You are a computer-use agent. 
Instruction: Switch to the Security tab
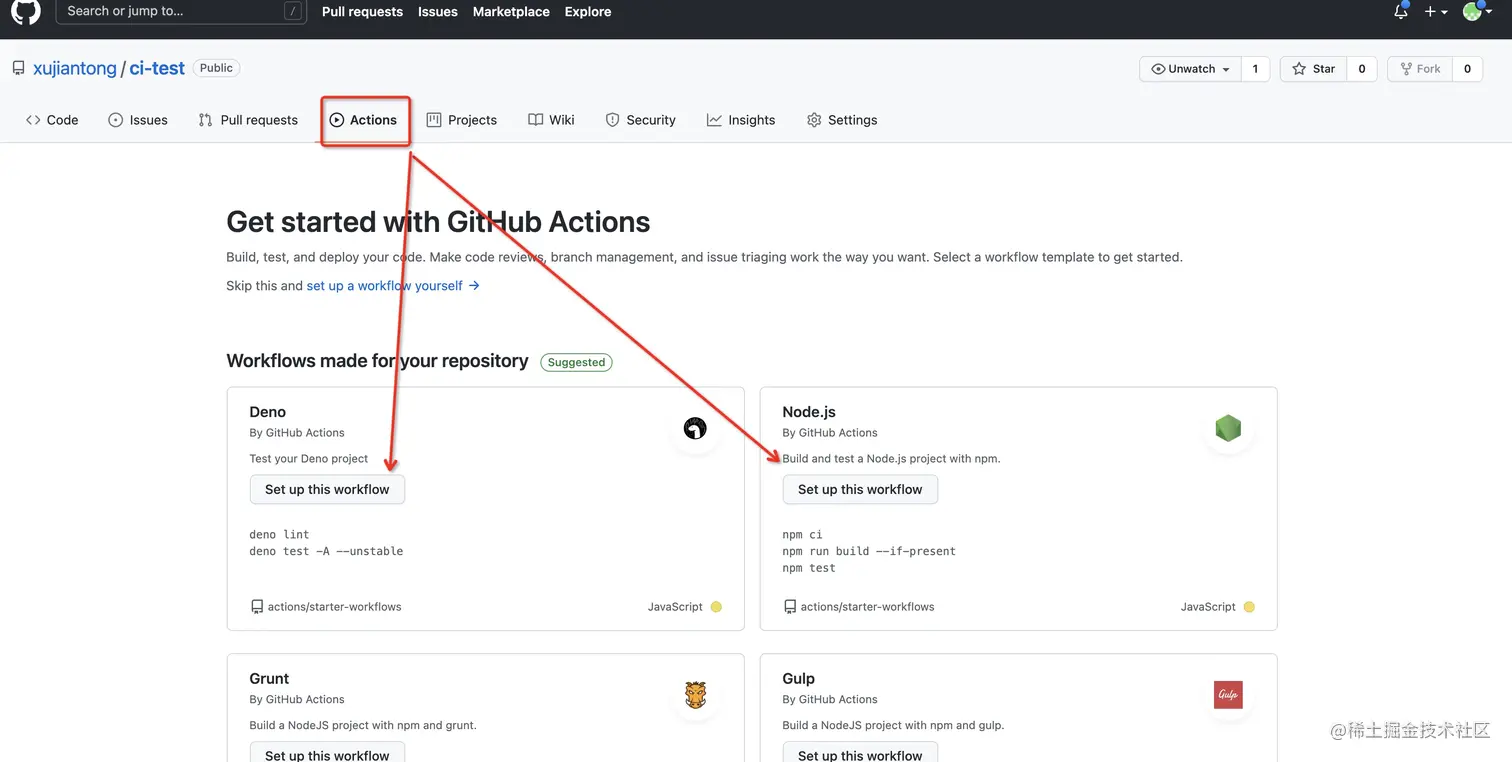point(641,120)
